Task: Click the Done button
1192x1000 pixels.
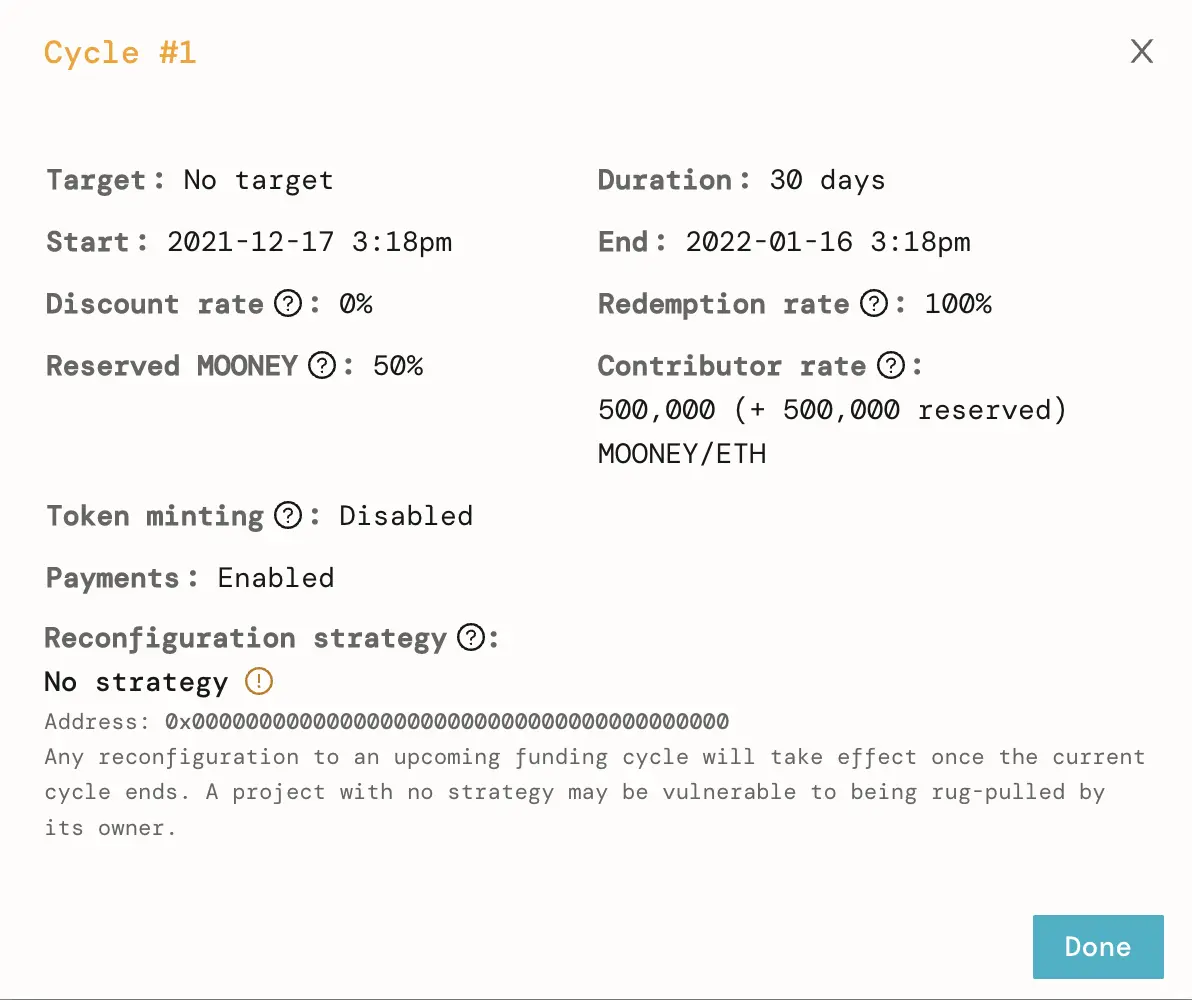Action: [x=1098, y=946]
